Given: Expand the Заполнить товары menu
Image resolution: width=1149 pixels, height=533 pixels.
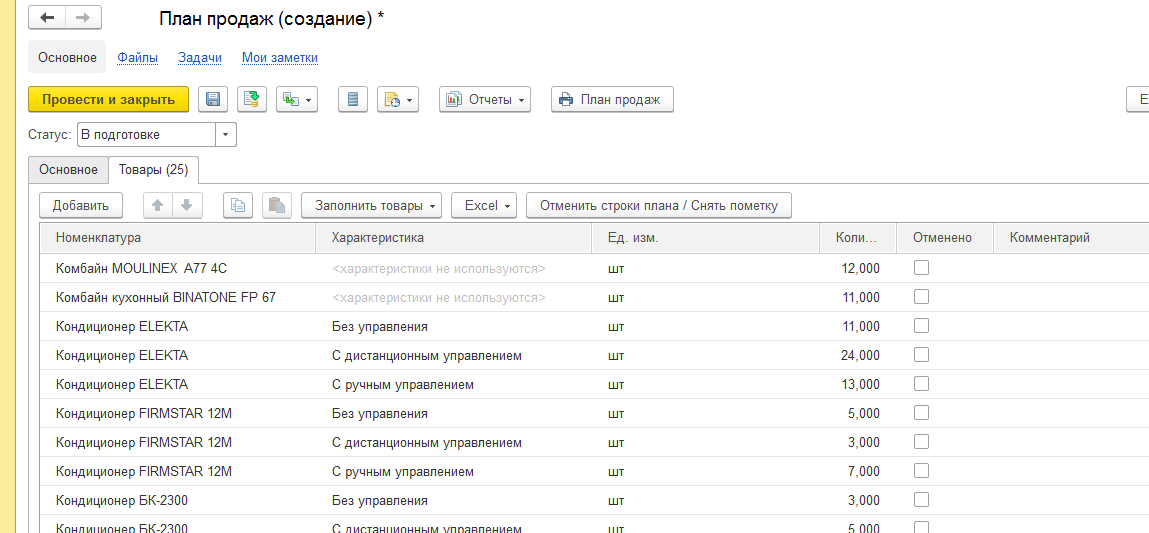Looking at the screenshot, I should (371, 205).
